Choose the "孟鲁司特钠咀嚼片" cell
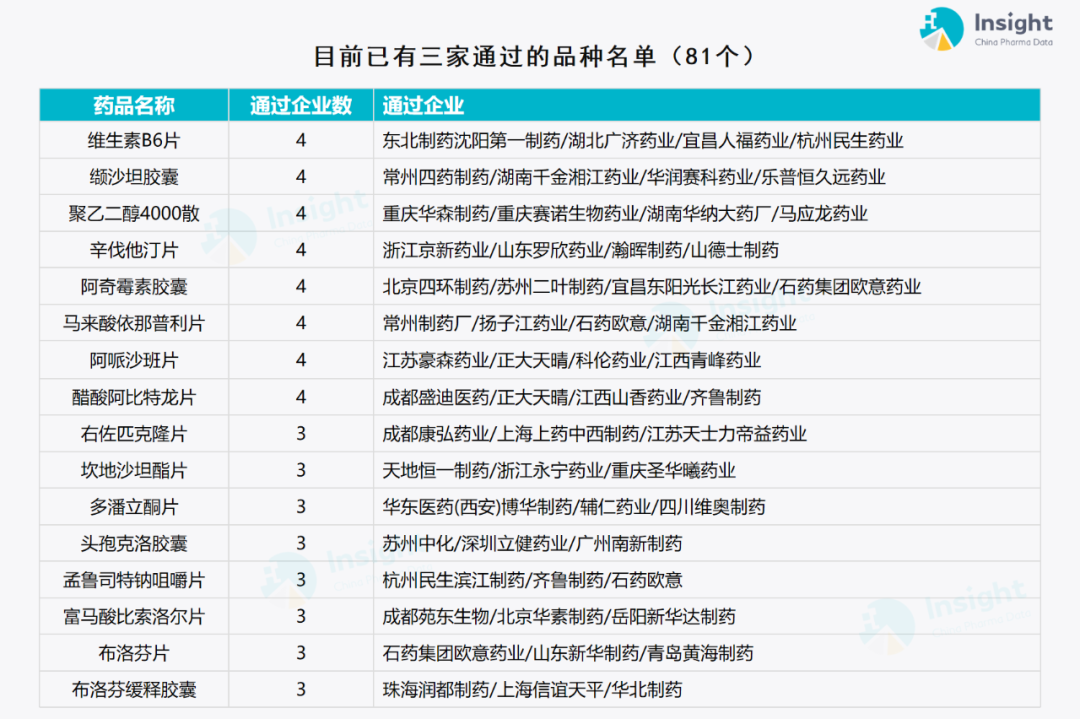This screenshot has width=1080, height=719. click(134, 580)
